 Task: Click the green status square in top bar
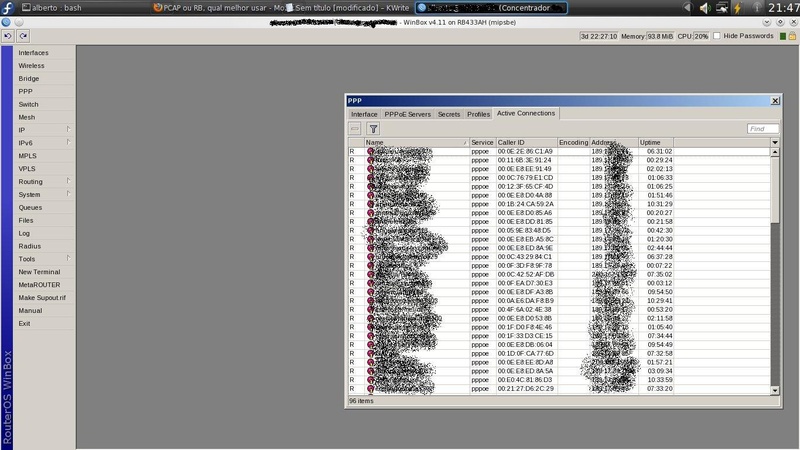pyautogui.click(x=783, y=36)
